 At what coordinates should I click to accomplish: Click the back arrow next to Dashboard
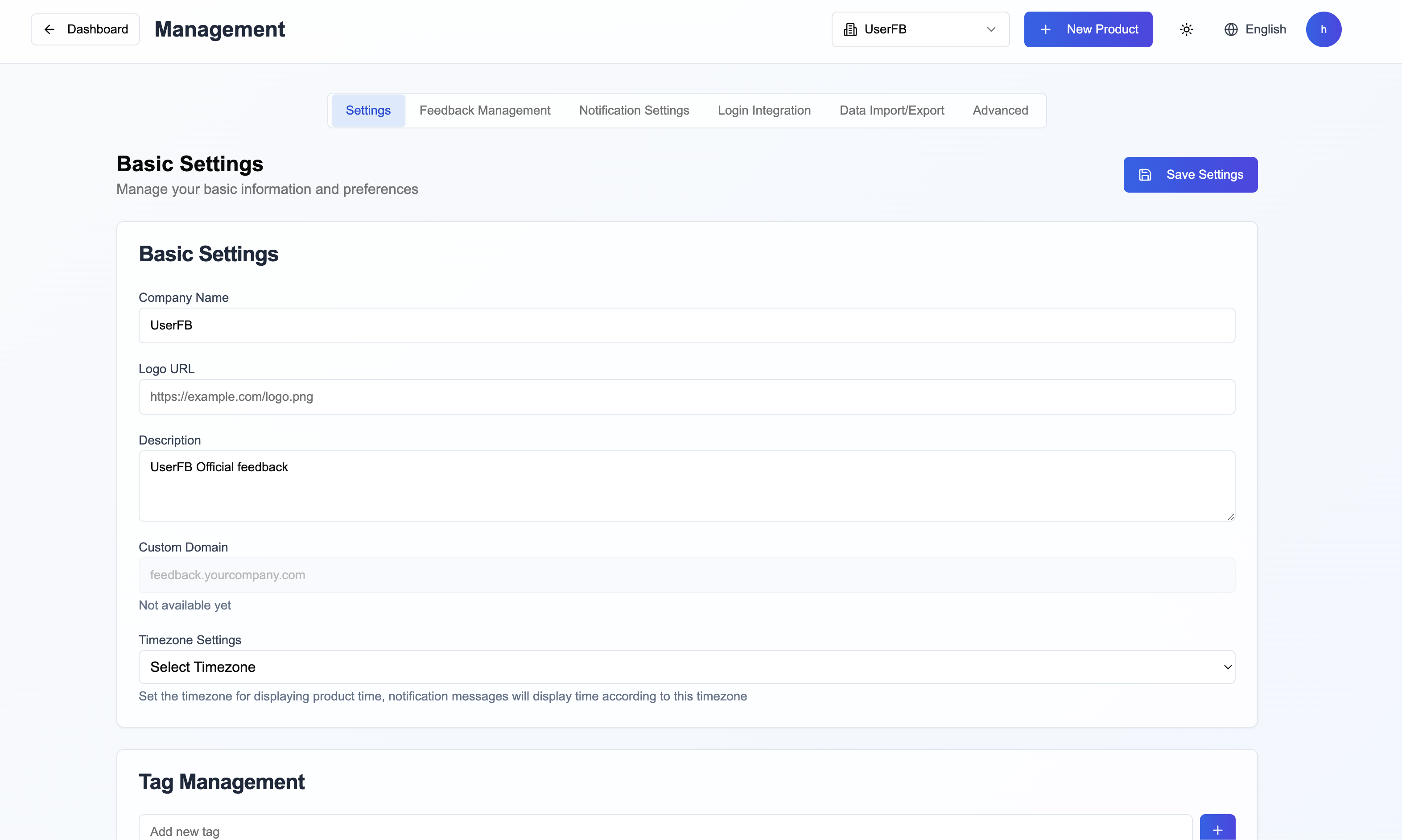[50, 29]
